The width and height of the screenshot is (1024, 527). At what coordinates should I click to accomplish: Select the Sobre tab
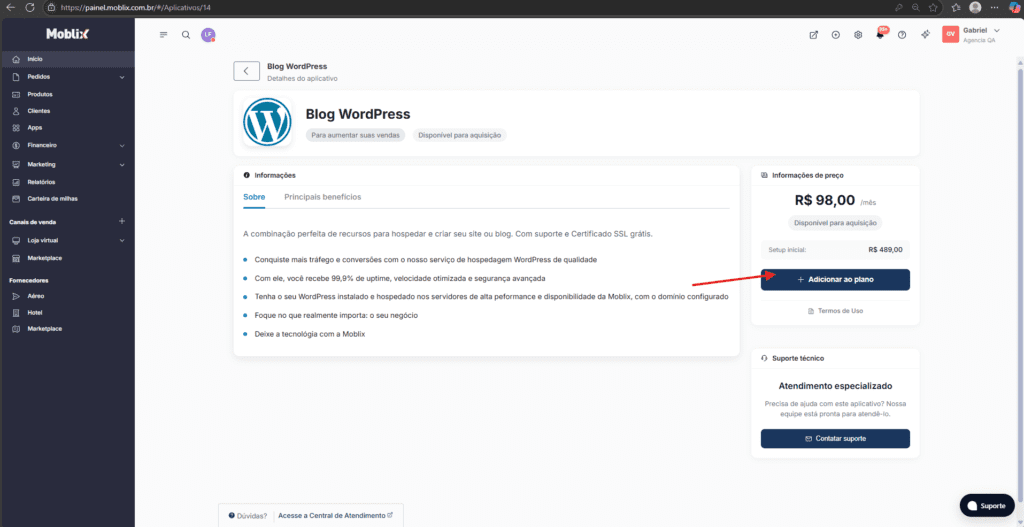point(254,197)
